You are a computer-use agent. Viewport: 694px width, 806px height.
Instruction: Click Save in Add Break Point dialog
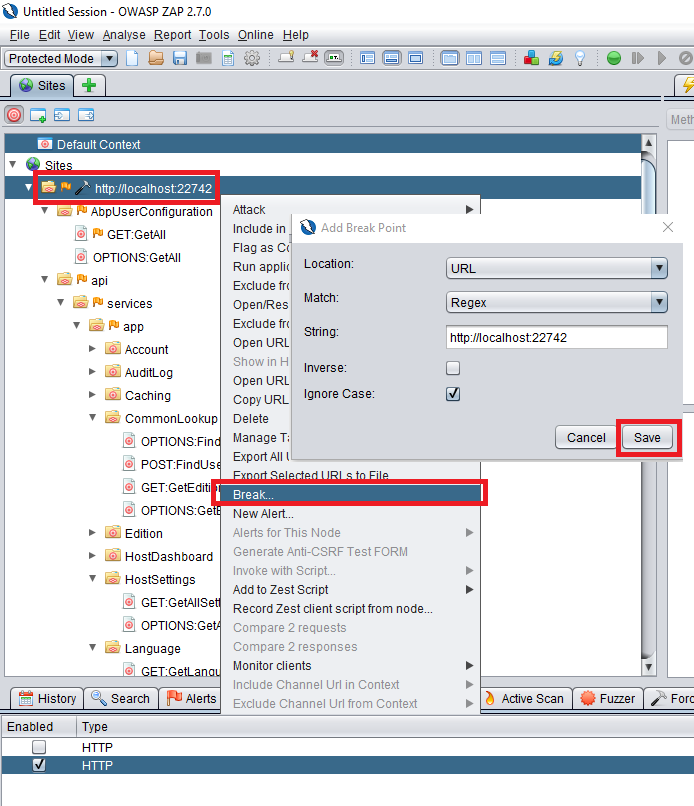click(x=647, y=437)
